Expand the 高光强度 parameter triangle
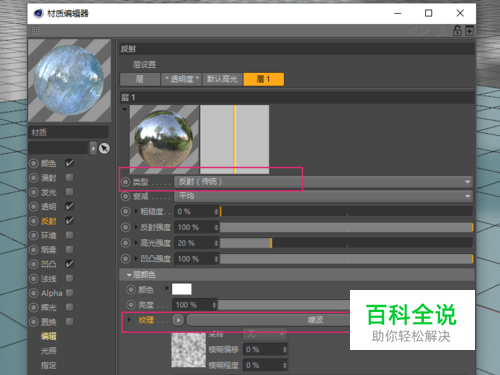Image resolution: width=500 pixels, height=375 pixels. click(x=136, y=243)
